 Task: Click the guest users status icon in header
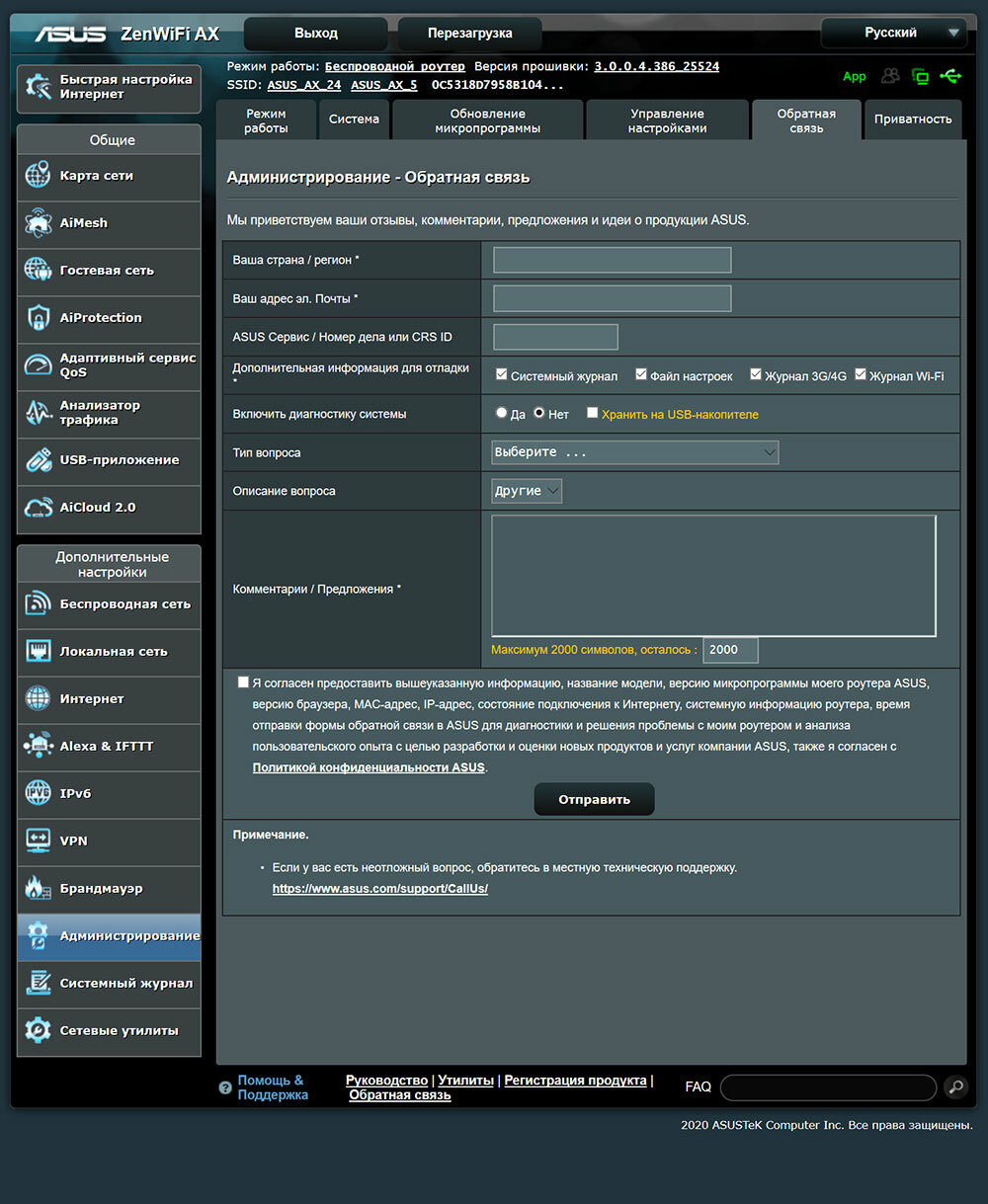click(x=891, y=76)
